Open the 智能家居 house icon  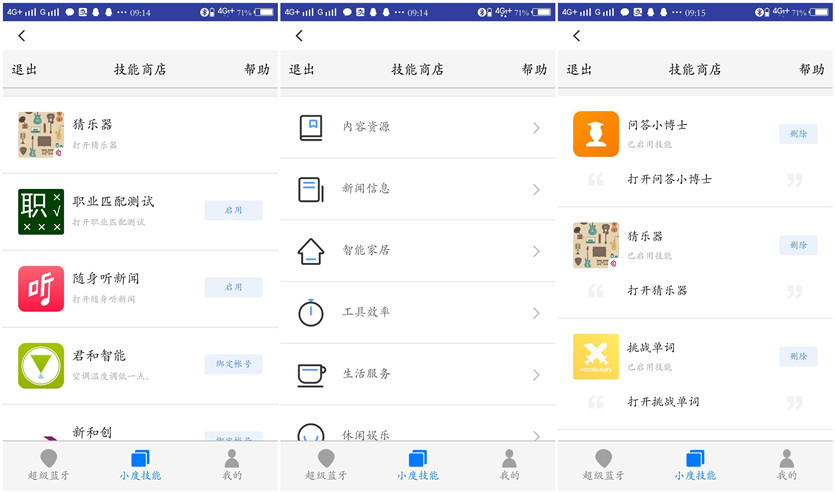click(x=312, y=251)
